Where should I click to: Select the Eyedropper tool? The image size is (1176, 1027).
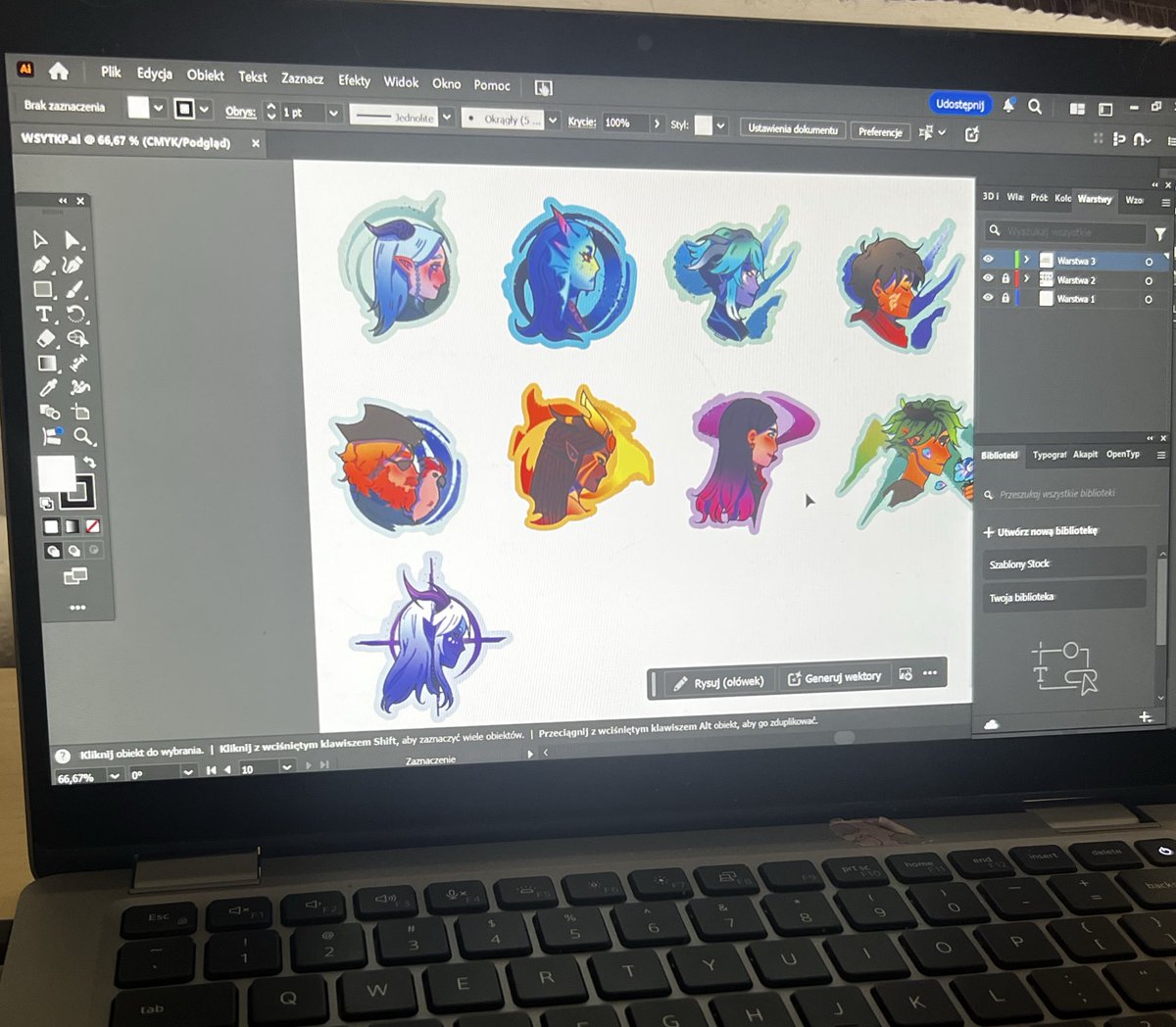point(48,386)
